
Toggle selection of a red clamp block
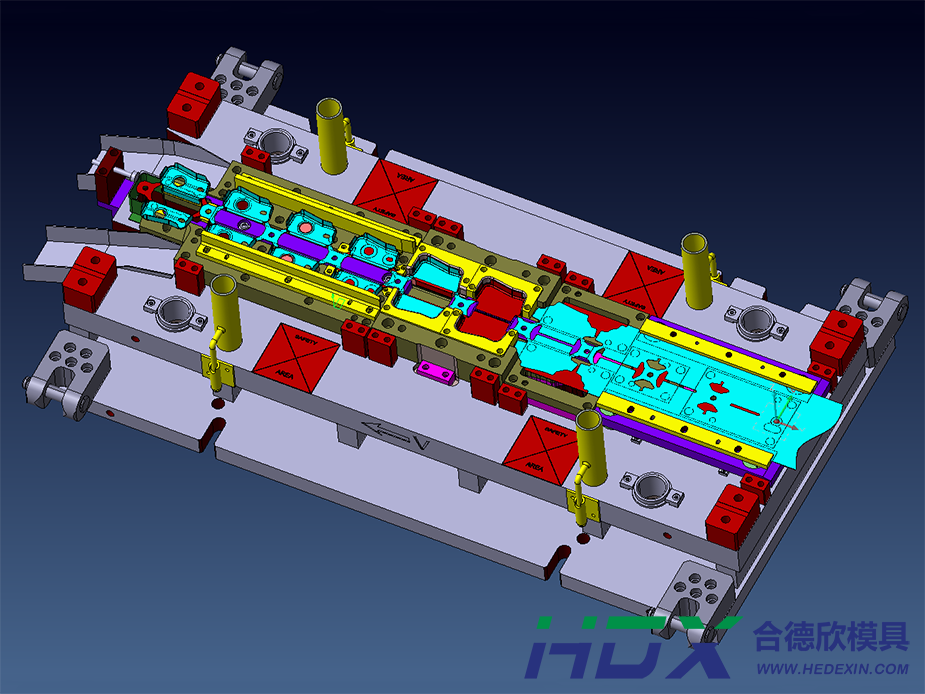tap(195, 105)
